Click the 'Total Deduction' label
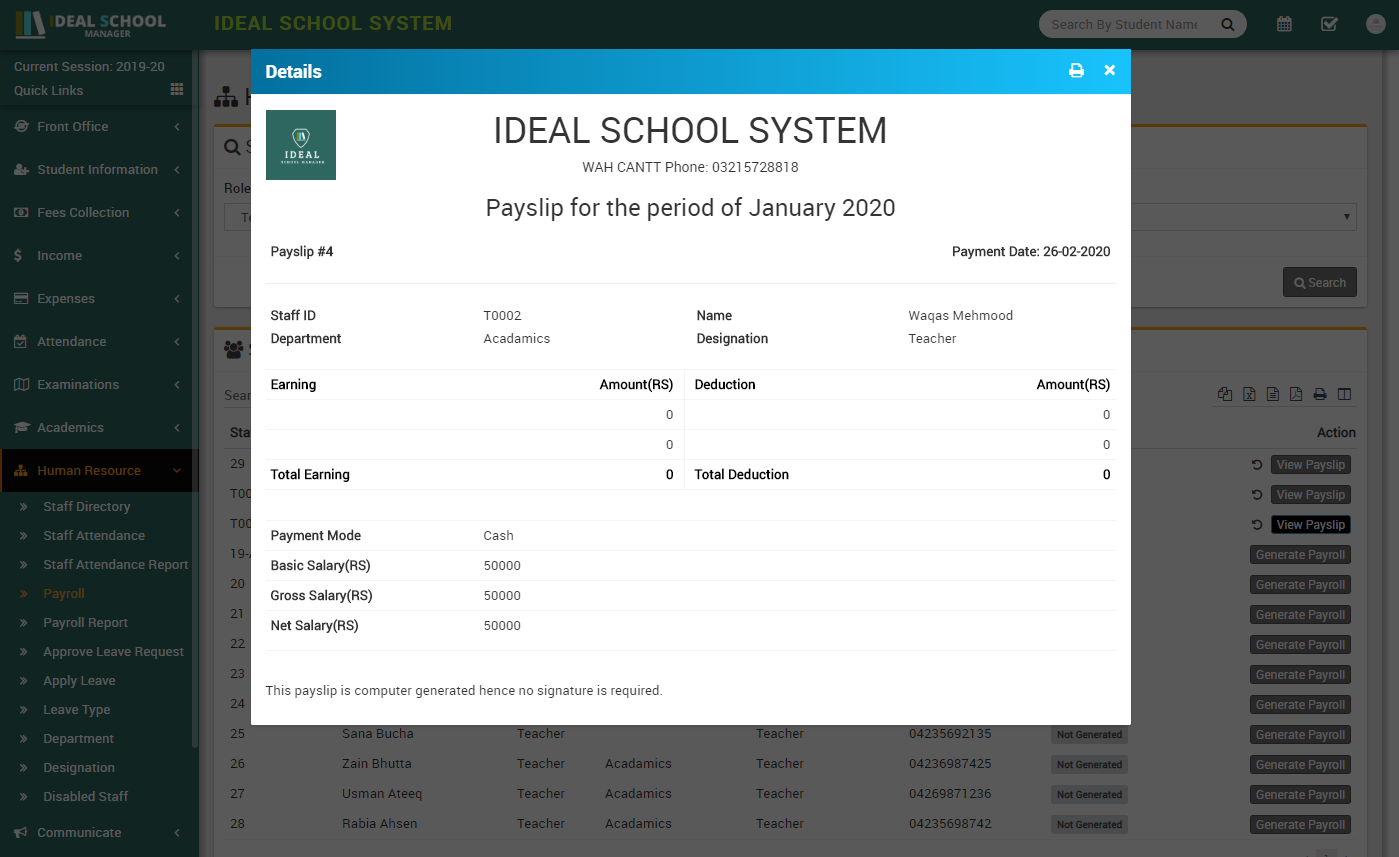The image size is (1399, 857). tap(742, 475)
